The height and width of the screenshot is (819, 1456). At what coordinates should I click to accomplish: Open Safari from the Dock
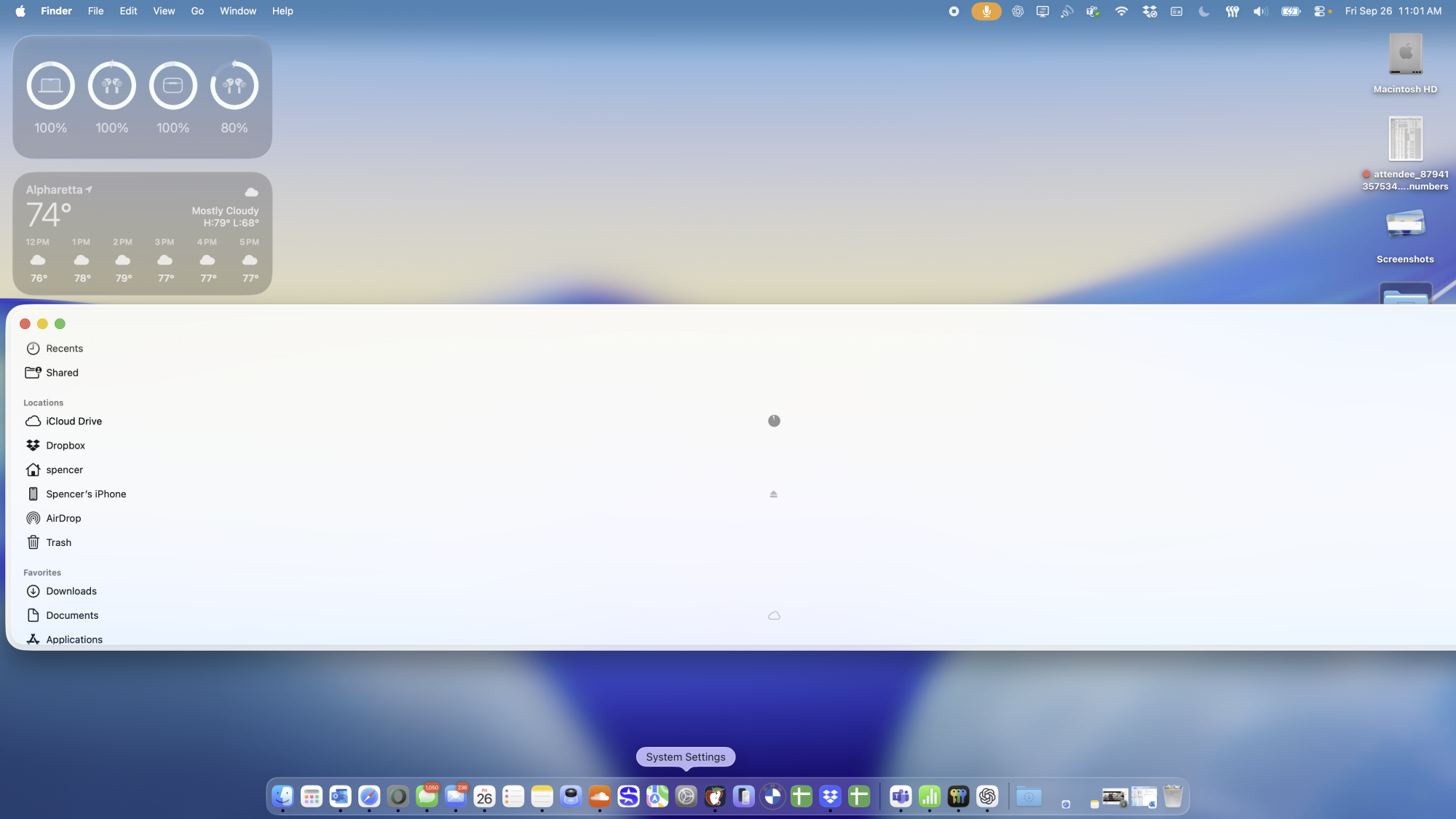click(x=369, y=797)
